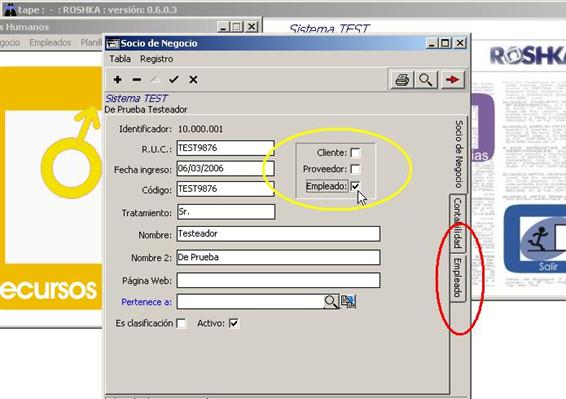Uncheck the Empleado checkbox
The width and height of the screenshot is (566, 399).
click(x=355, y=186)
